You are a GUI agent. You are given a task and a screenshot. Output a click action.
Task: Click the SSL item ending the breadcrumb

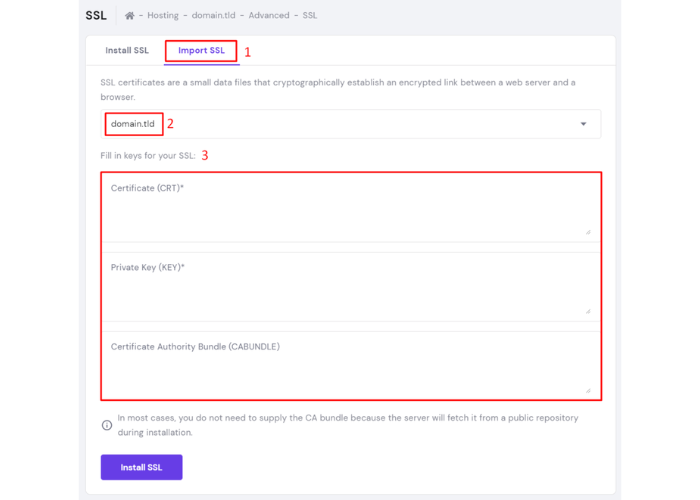coord(311,16)
